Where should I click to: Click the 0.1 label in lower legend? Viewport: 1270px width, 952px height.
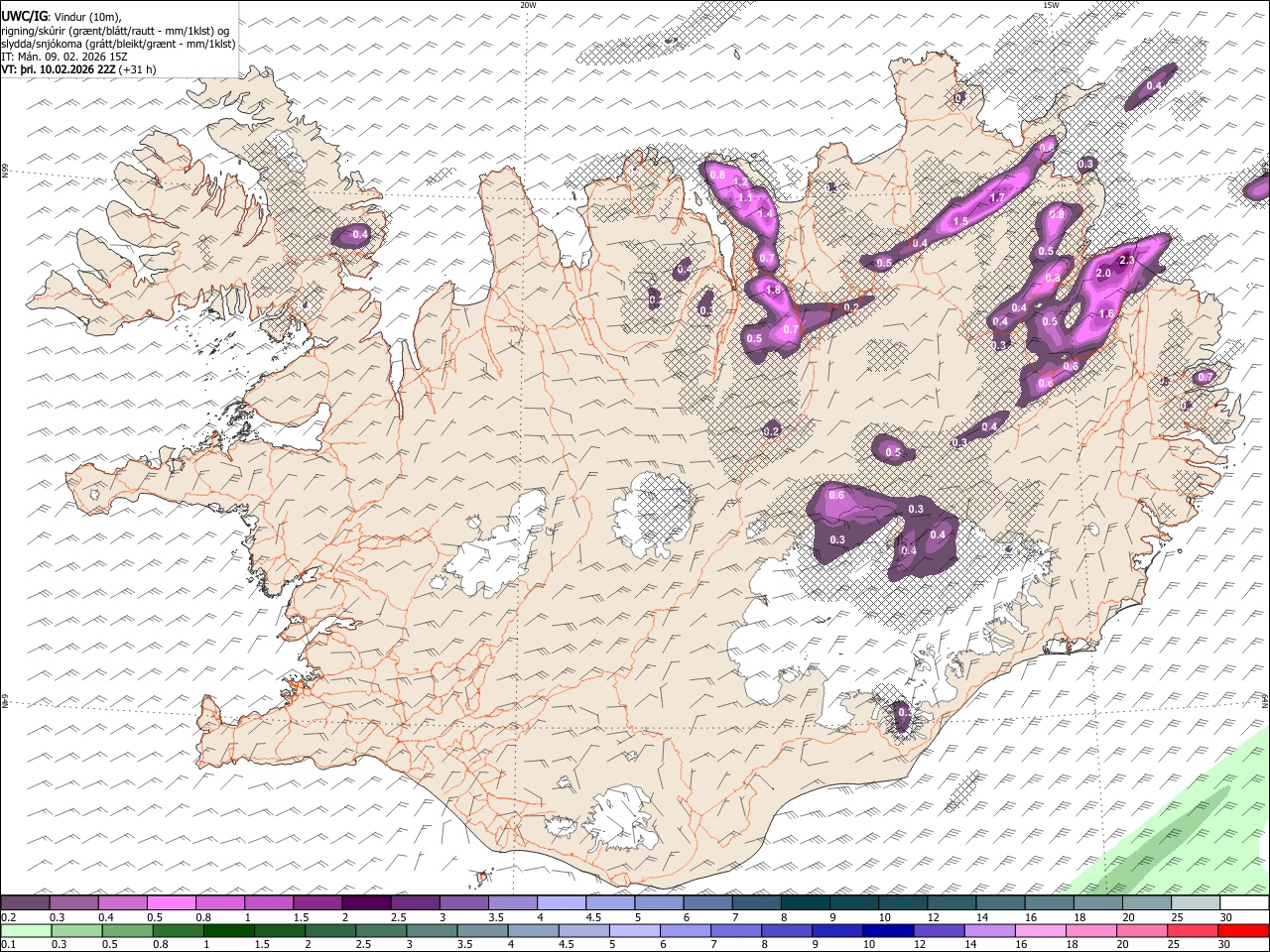click(x=9, y=945)
